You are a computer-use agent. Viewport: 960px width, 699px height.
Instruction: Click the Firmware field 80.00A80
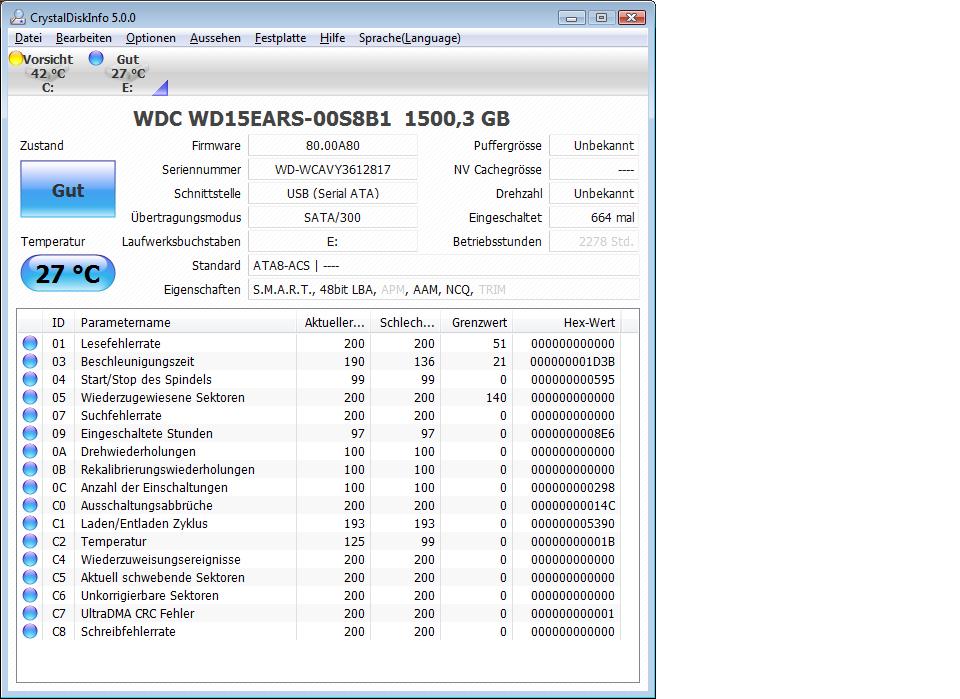pyautogui.click(x=332, y=146)
